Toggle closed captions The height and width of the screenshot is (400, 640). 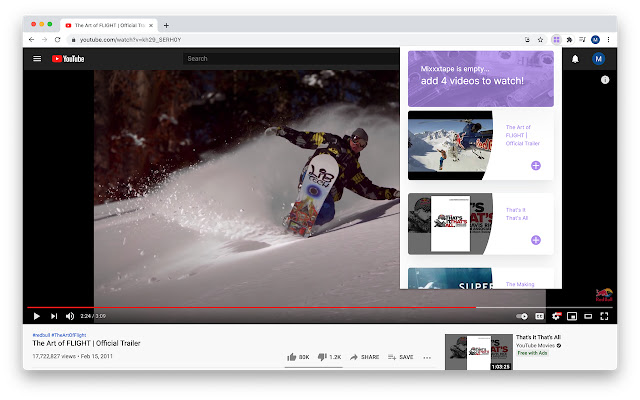coord(540,316)
